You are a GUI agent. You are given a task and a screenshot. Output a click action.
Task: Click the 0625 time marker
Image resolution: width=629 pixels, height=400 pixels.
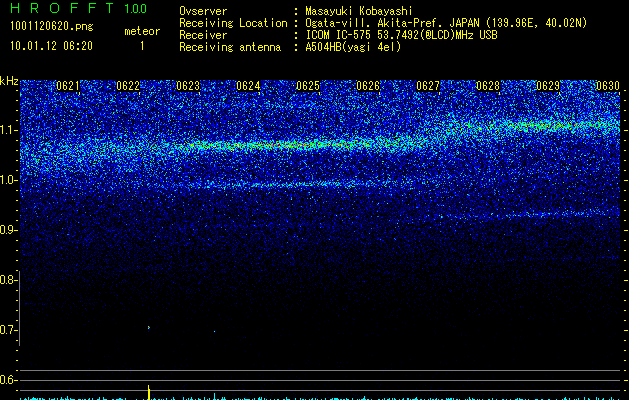(x=308, y=86)
